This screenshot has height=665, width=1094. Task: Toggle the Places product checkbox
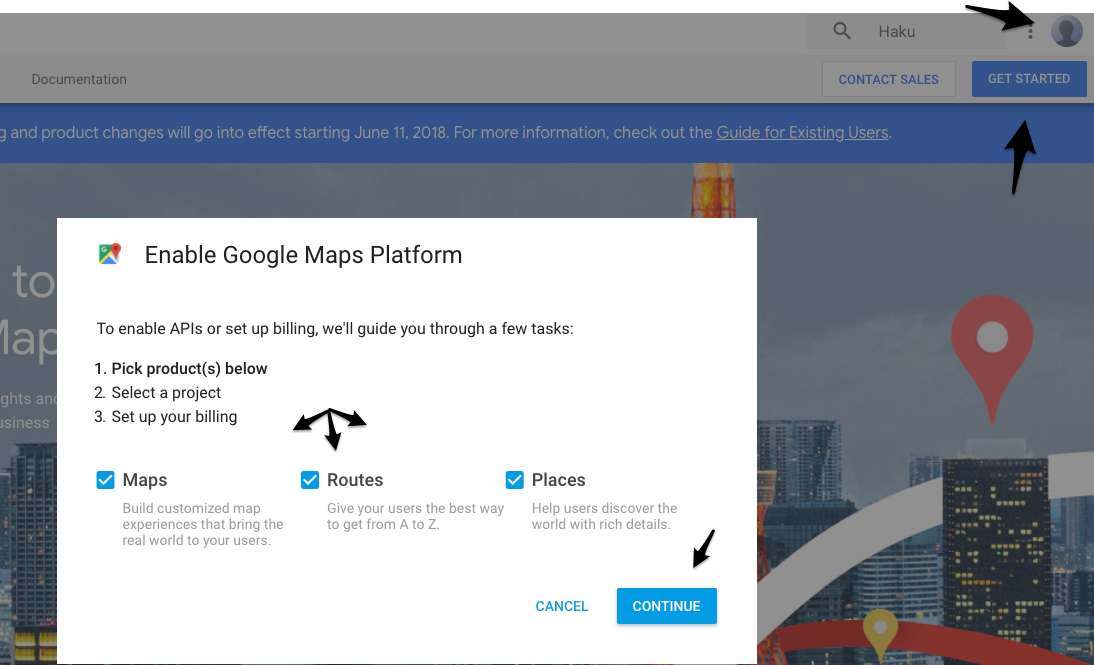(515, 480)
